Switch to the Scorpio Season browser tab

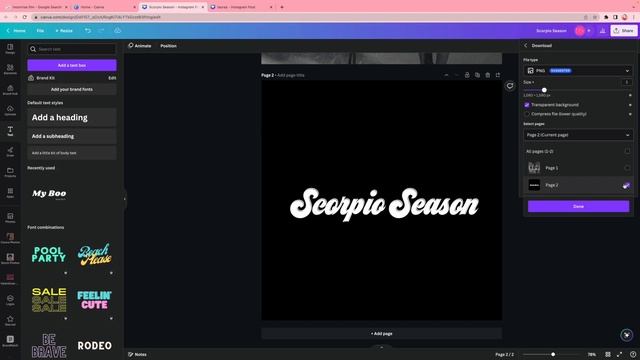pyautogui.click(x=173, y=7)
